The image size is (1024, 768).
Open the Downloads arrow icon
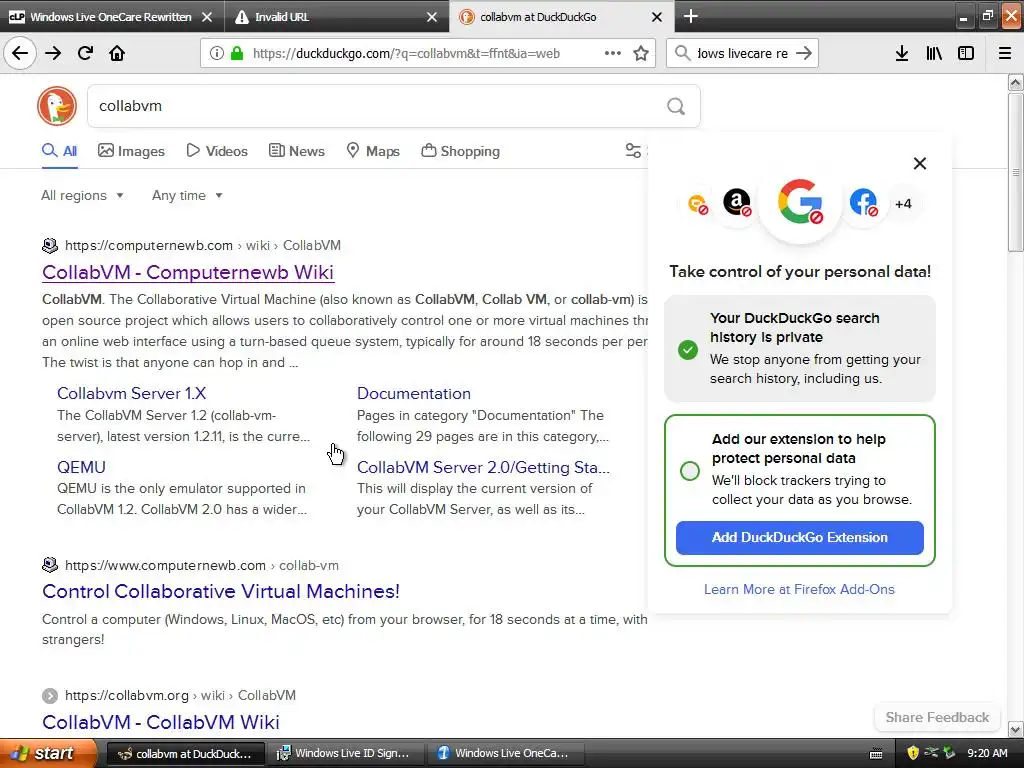tap(902, 53)
